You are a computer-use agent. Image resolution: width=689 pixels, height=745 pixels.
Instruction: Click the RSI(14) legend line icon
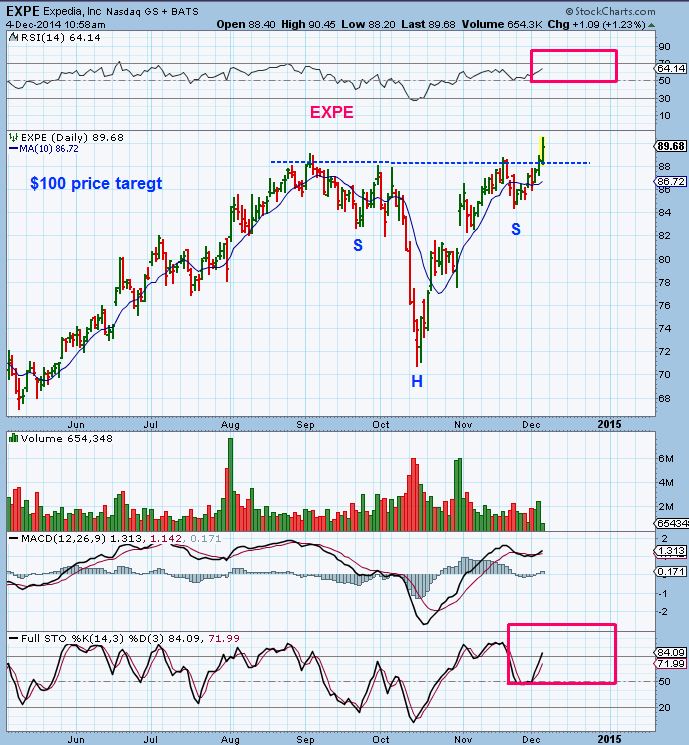click(x=14, y=38)
